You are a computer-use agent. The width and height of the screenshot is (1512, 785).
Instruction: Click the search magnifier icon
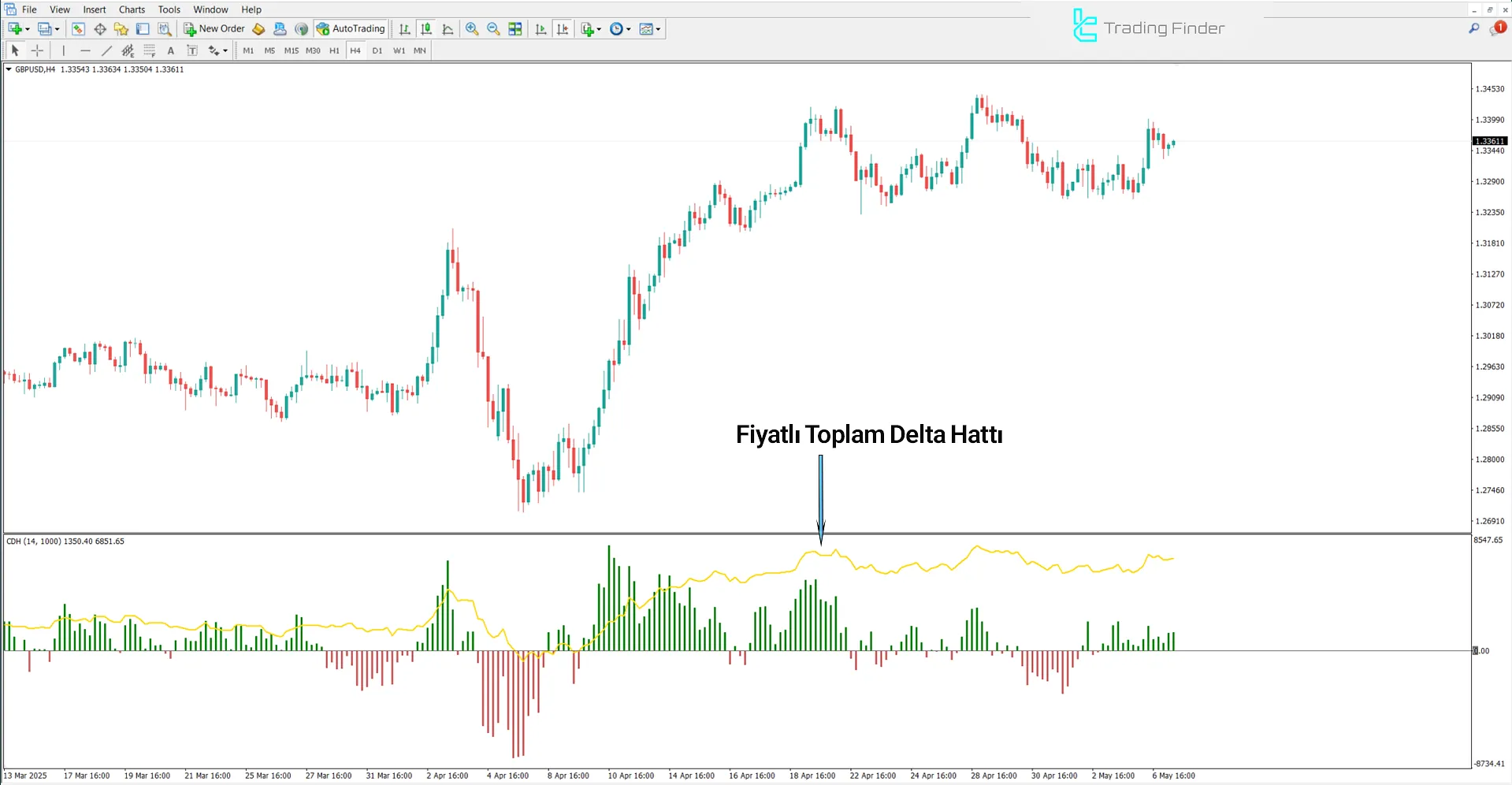1474,28
